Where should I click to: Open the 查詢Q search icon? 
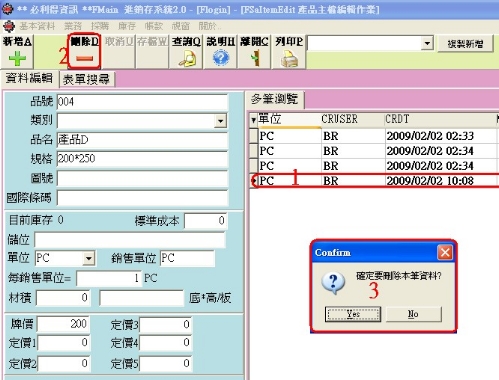[187, 59]
